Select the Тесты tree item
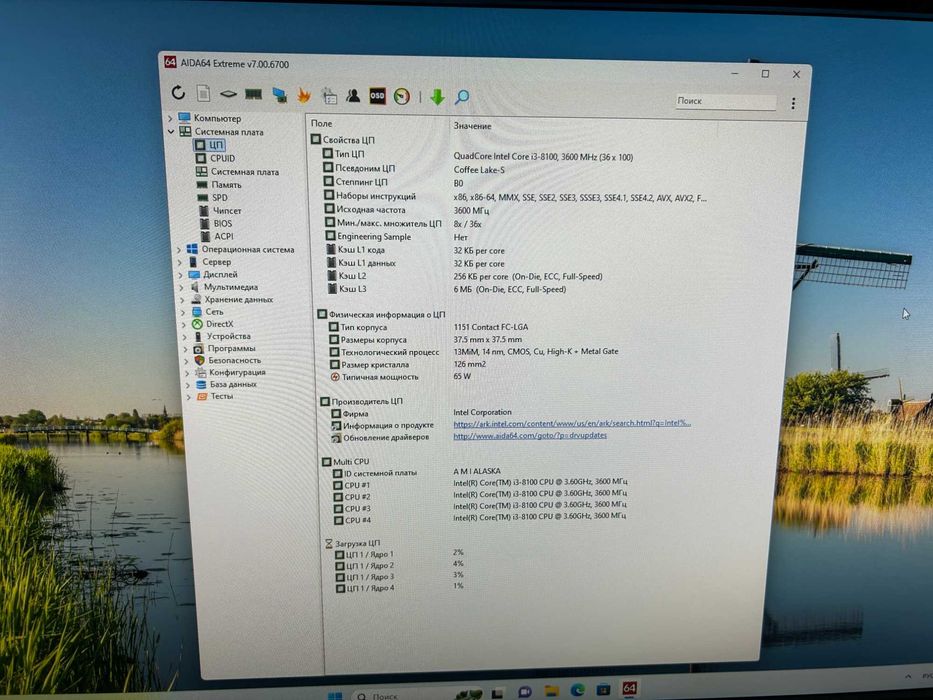This screenshot has width=933, height=700. (215, 396)
